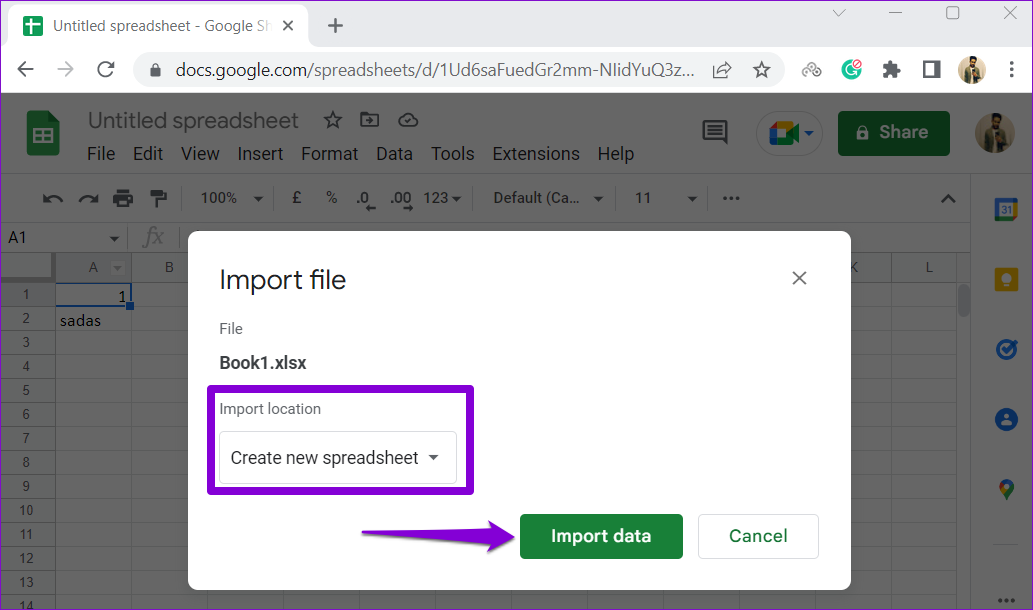This screenshot has height=610, width=1033.
Task: Format as percent with % icon
Action: [x=331, y=198]
